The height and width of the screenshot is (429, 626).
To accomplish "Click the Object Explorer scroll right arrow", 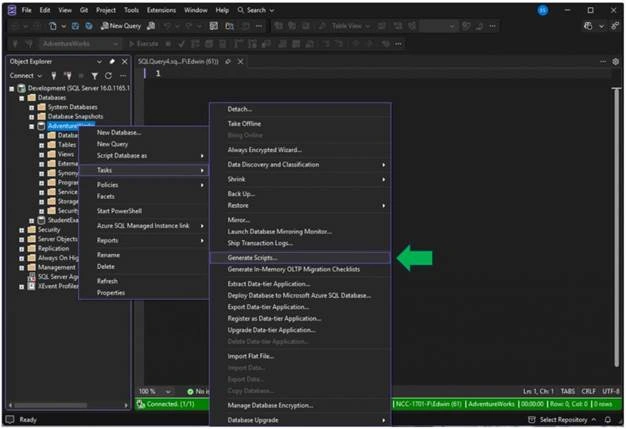I will click(x=126, y=405).
